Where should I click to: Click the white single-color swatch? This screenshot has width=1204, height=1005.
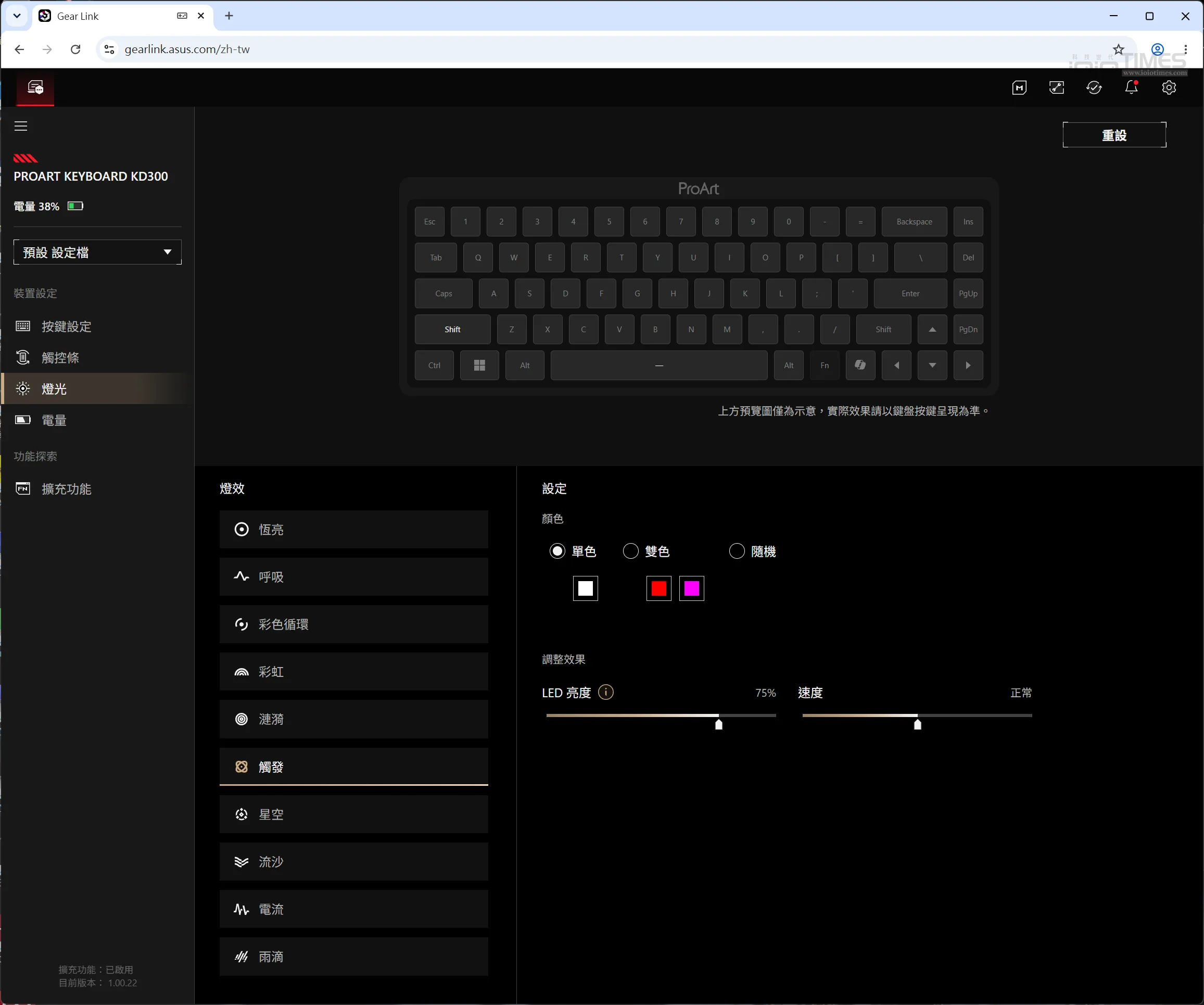(x=586, y=588)
